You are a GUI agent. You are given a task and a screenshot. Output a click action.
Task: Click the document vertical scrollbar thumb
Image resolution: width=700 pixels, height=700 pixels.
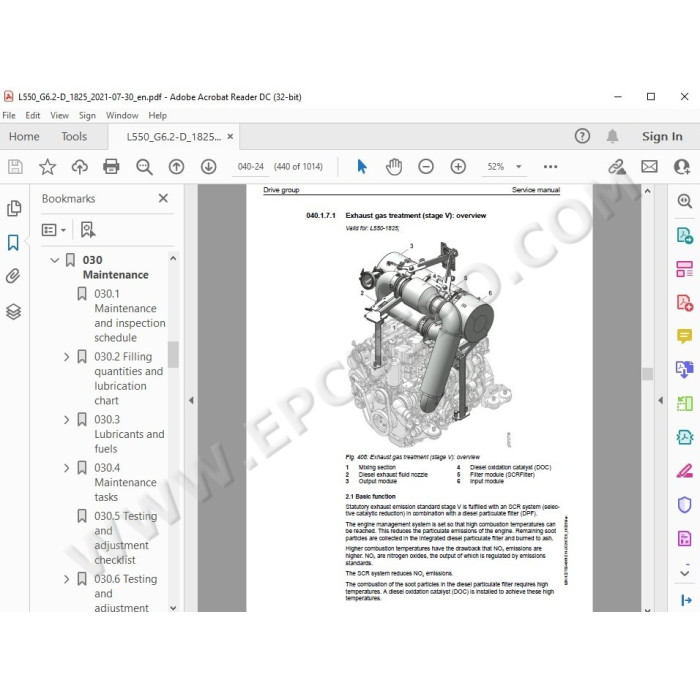pos(647,374)
